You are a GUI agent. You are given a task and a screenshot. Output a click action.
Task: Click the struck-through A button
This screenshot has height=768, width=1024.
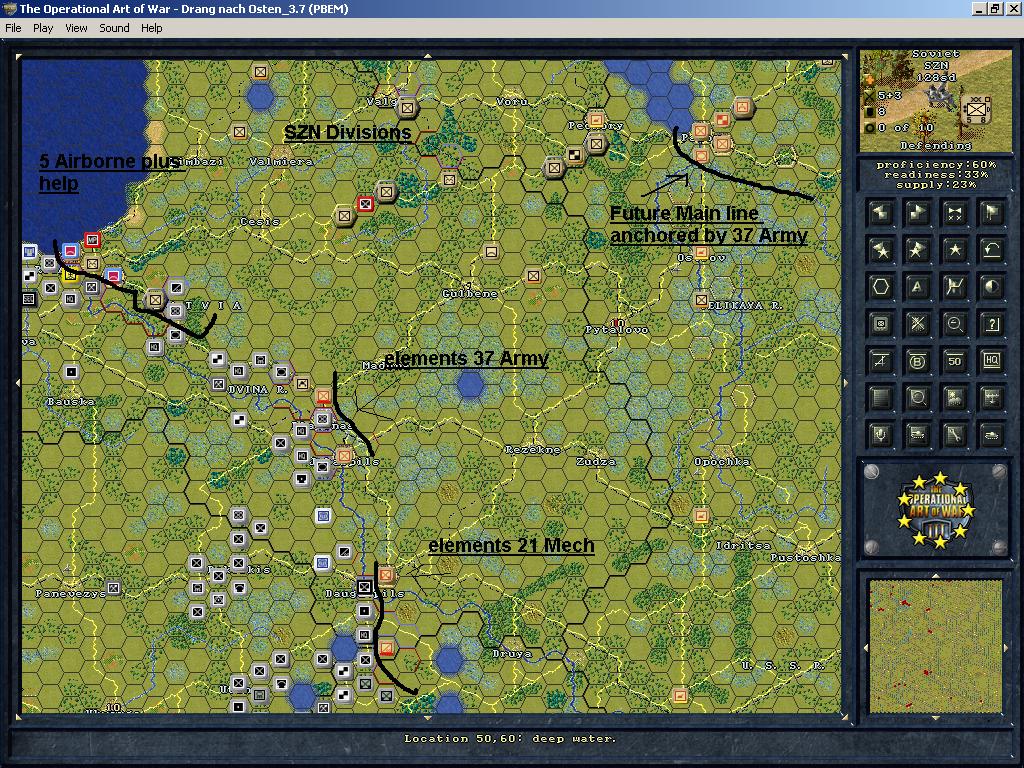tap(881, 361)
